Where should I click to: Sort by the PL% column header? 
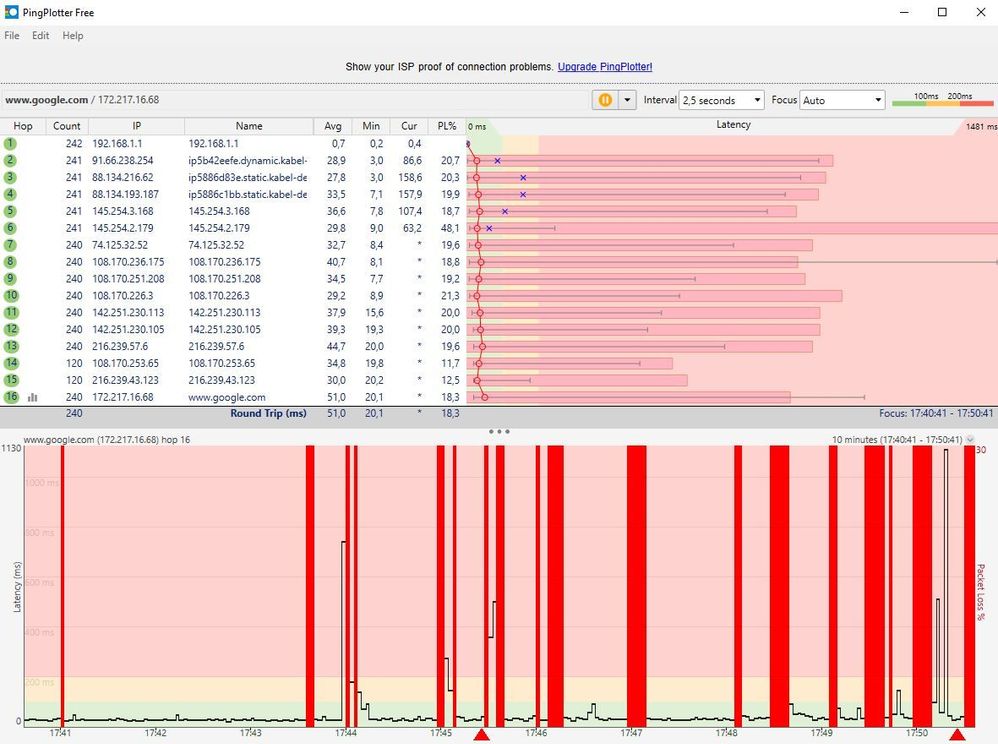(447, 126)
